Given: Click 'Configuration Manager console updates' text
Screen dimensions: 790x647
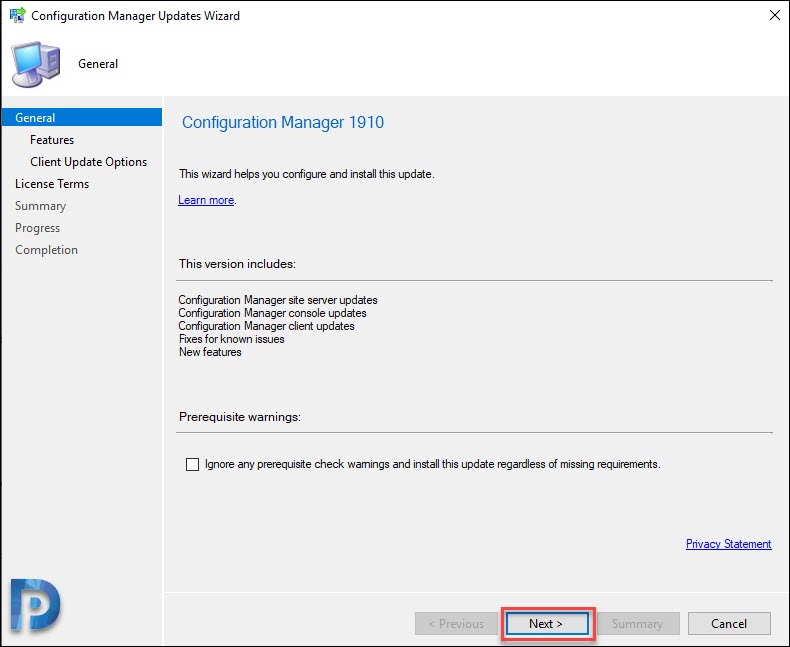Looking at the screenshot, I should pos(272,313).
